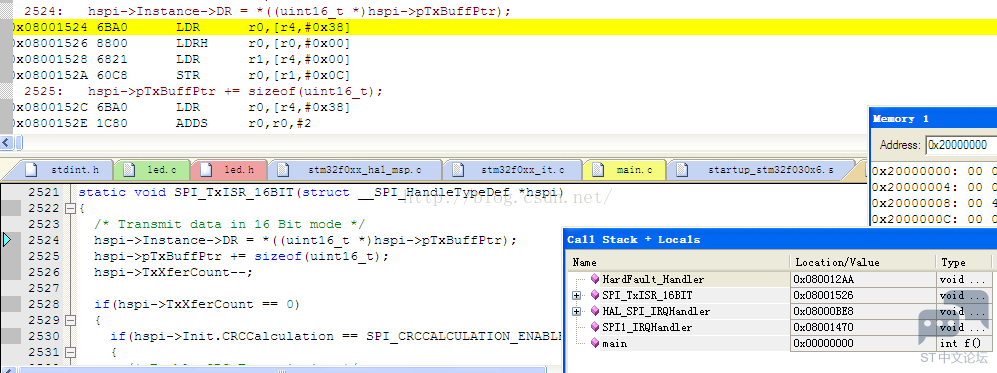The width and height of the screenshot is (997, 373).
Task: Click the file icon on stdint.h tab
Action: (x=31, y=170)
